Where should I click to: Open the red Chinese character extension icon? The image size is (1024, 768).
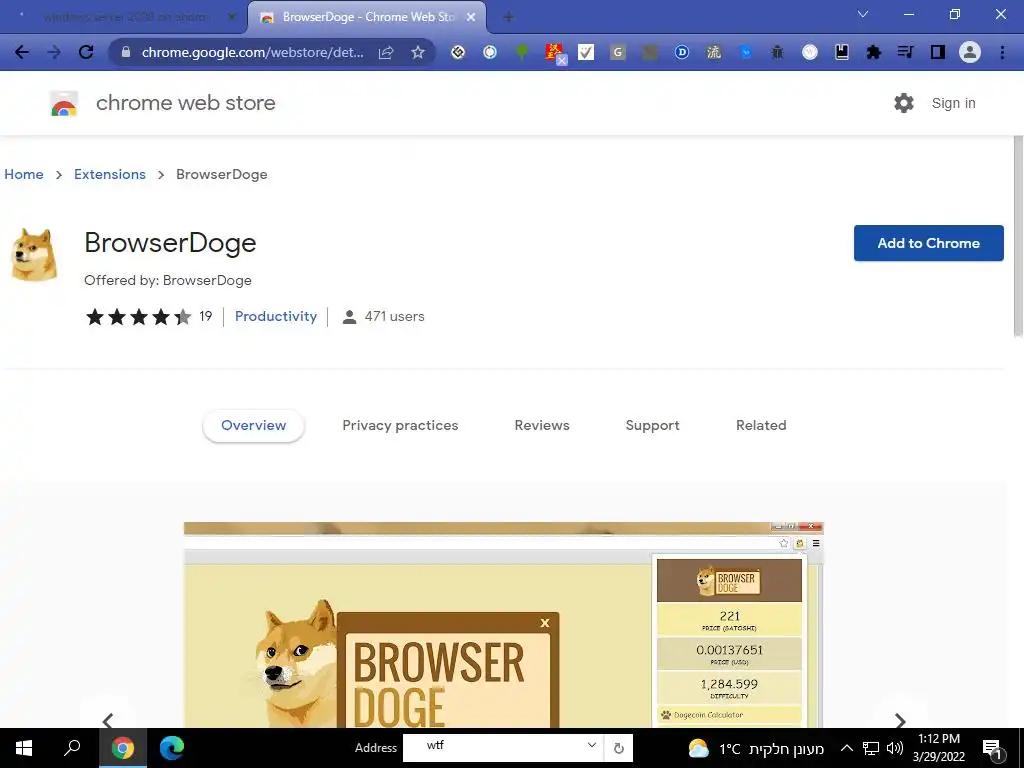pyautogui.click(x=554, y=52)
